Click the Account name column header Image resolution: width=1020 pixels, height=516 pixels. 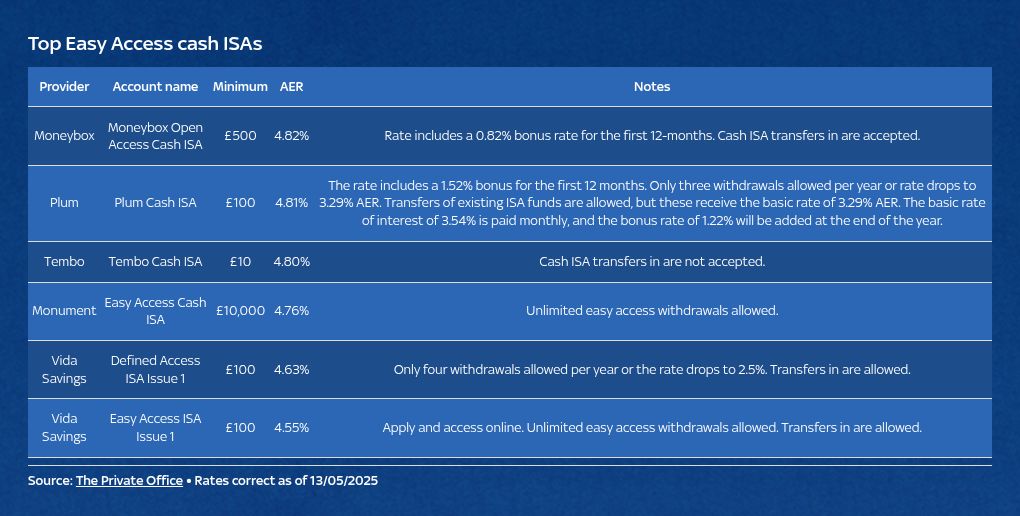coord(155,87)
